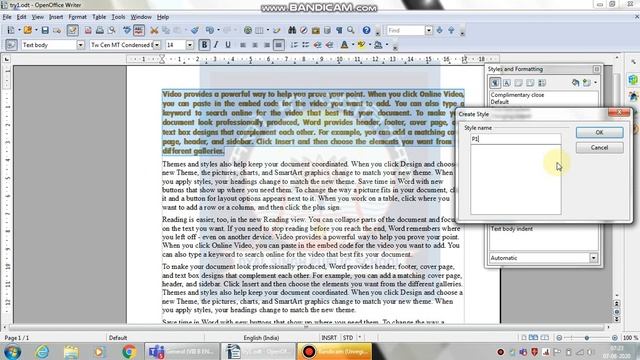The width and height of the screenshot is (640, 360).
Task: Click the Undo icon
Action: (210, 30)
